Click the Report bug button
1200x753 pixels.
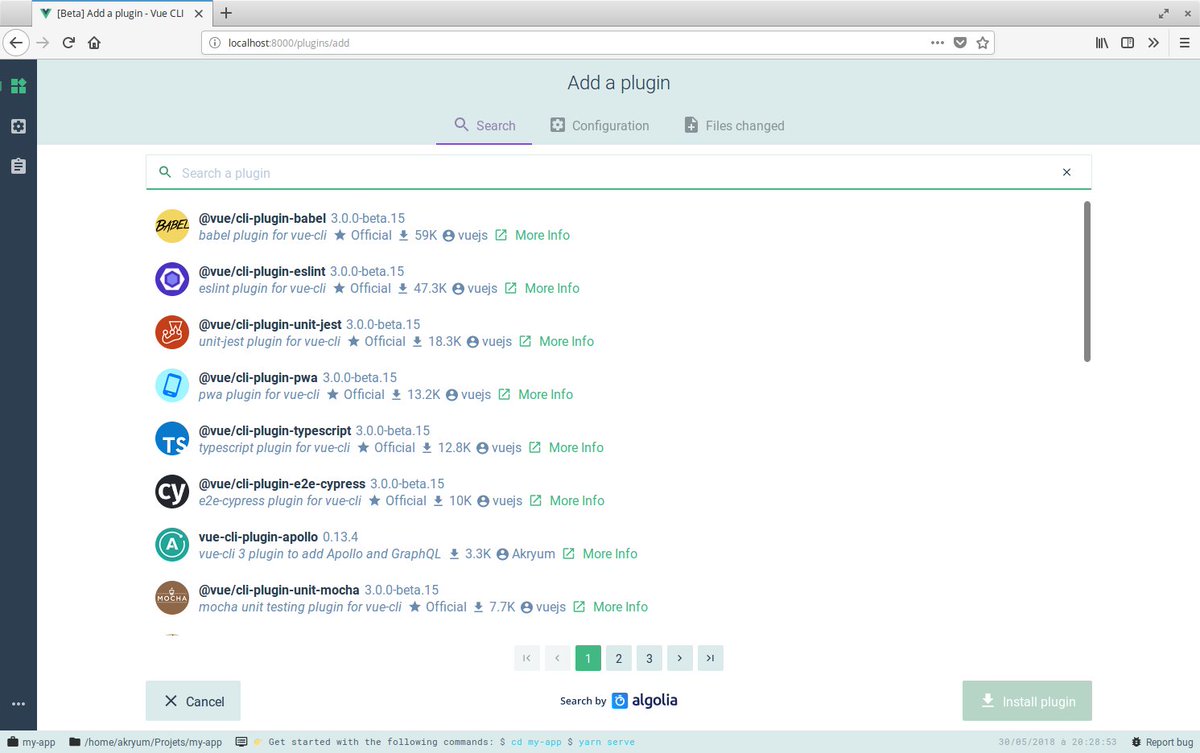[x=1162, y=742]
